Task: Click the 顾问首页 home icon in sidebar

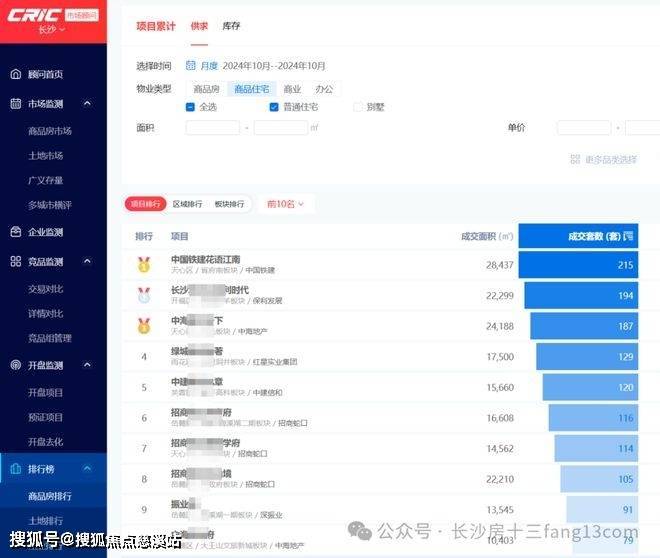Action: point(16,74)
